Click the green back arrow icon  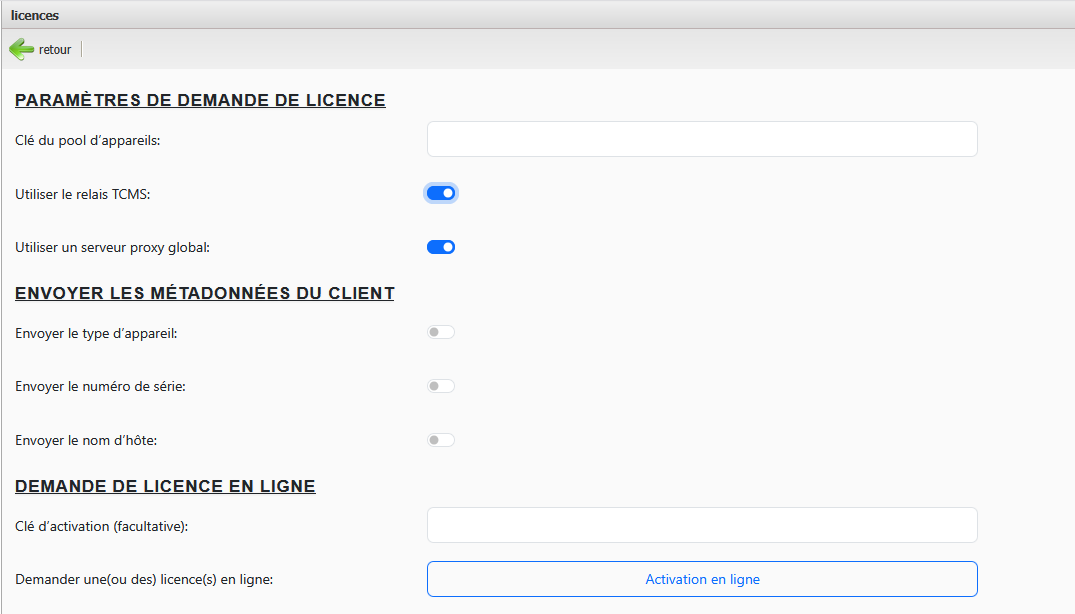coord(21,49)
